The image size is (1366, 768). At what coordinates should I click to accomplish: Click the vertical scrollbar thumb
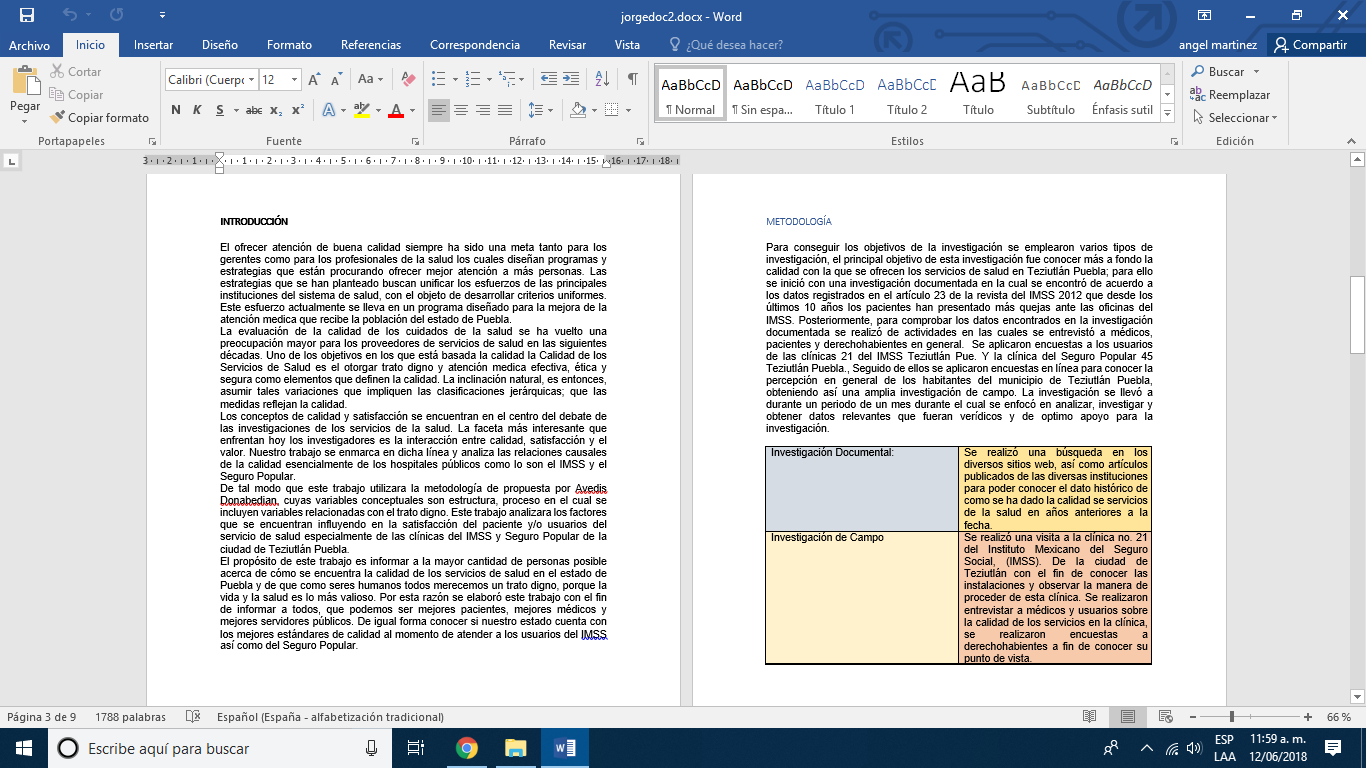[1357, 314]
